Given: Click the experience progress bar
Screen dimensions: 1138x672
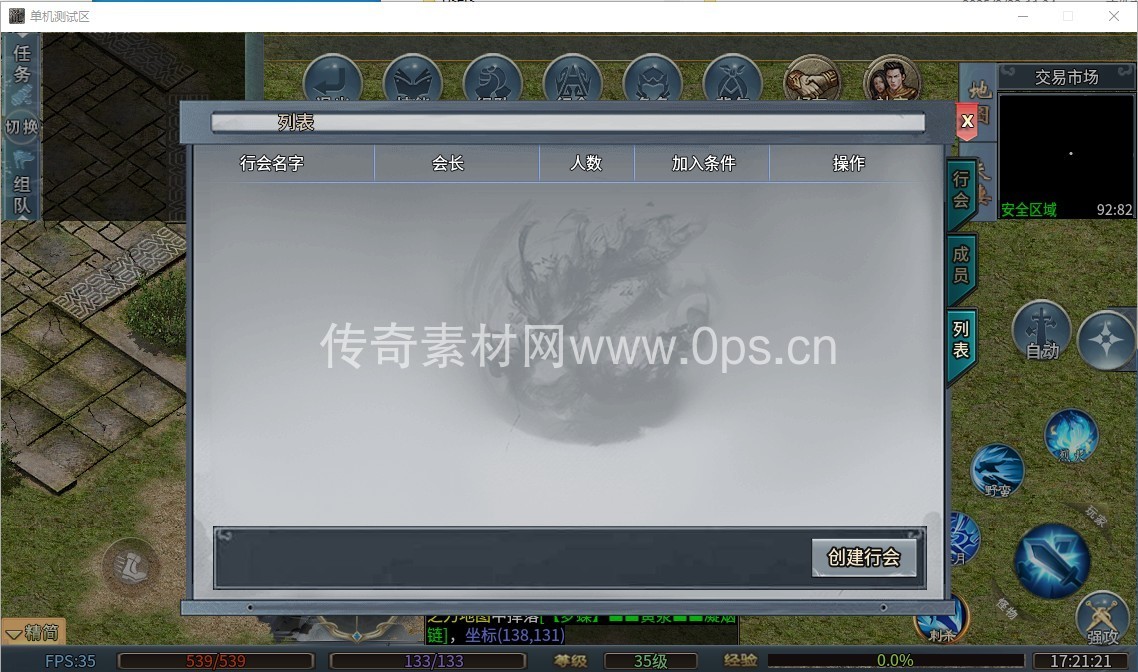Looking at the screenshot, I should (x=895, y=660).
